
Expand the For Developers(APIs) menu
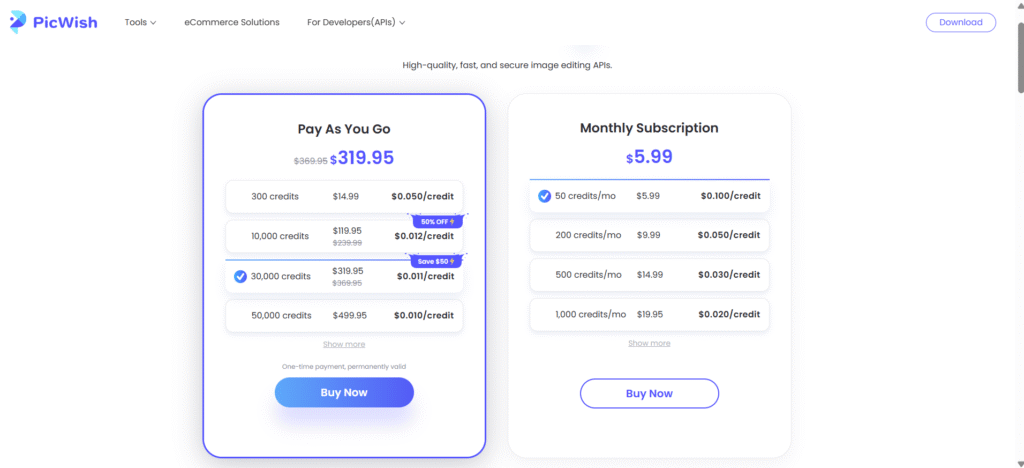[x=356, y=22]
